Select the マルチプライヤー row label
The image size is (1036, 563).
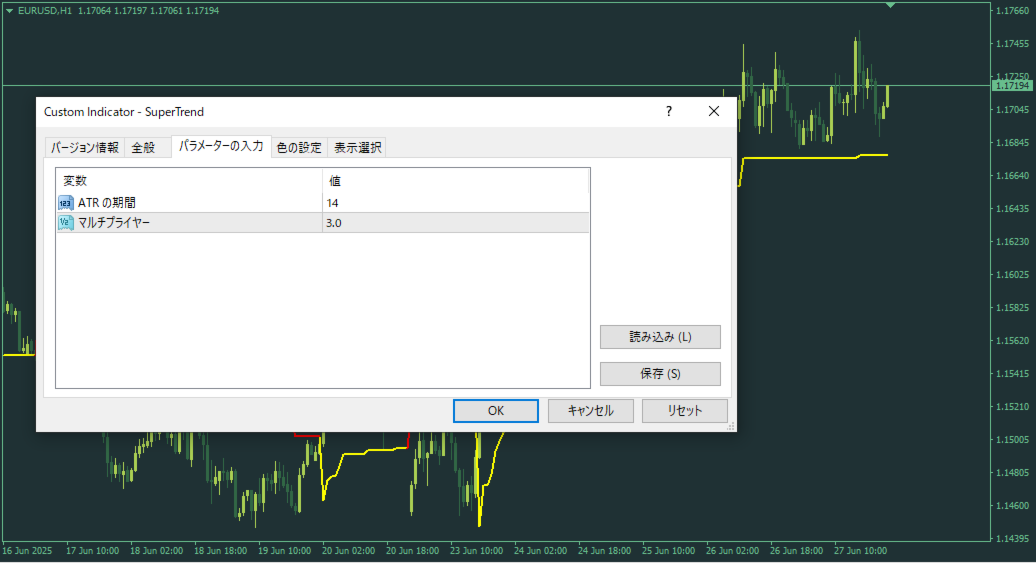[x=114, y=223]
